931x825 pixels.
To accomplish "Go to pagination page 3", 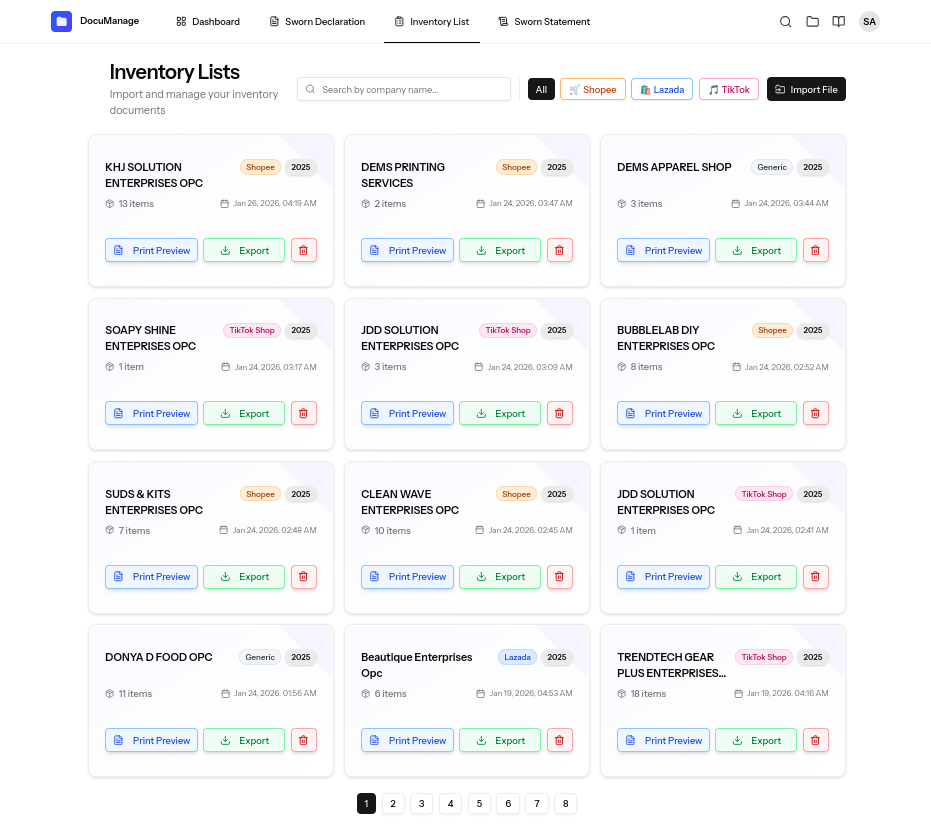I will pos(422,804).
